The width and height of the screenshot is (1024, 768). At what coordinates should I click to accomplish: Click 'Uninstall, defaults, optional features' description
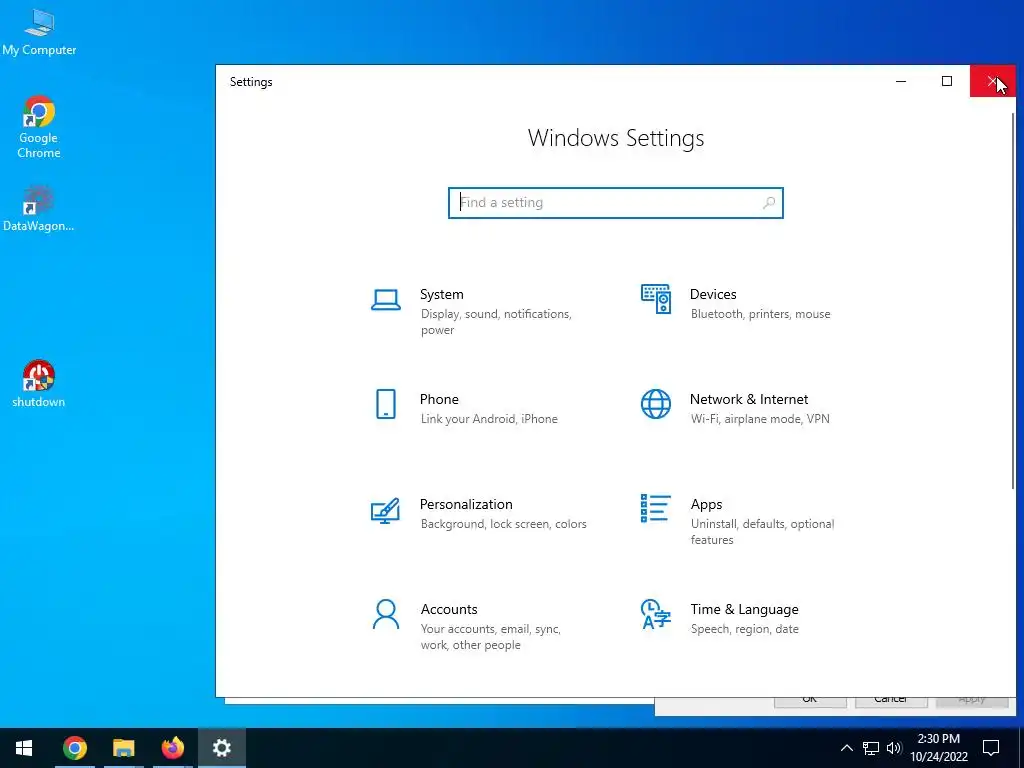click(762, 532)
